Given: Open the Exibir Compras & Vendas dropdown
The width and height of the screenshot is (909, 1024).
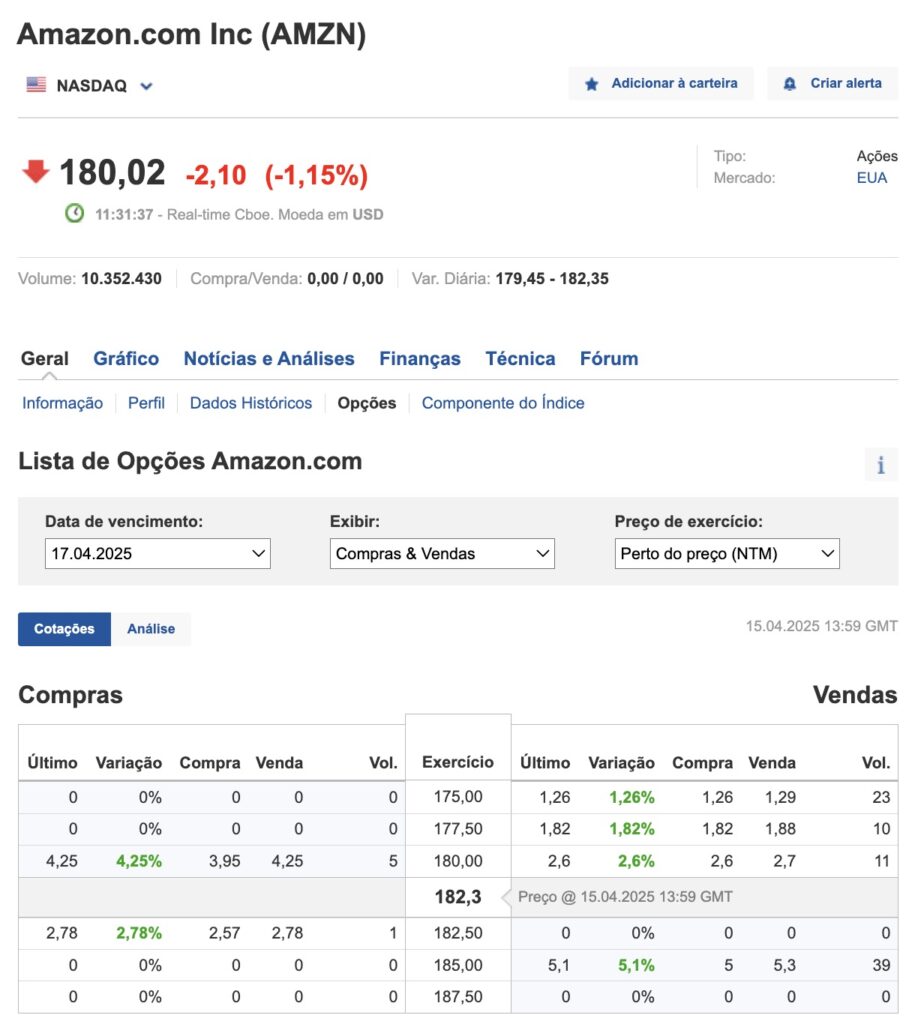Looking at the screenshot, I should coord(442,554).
